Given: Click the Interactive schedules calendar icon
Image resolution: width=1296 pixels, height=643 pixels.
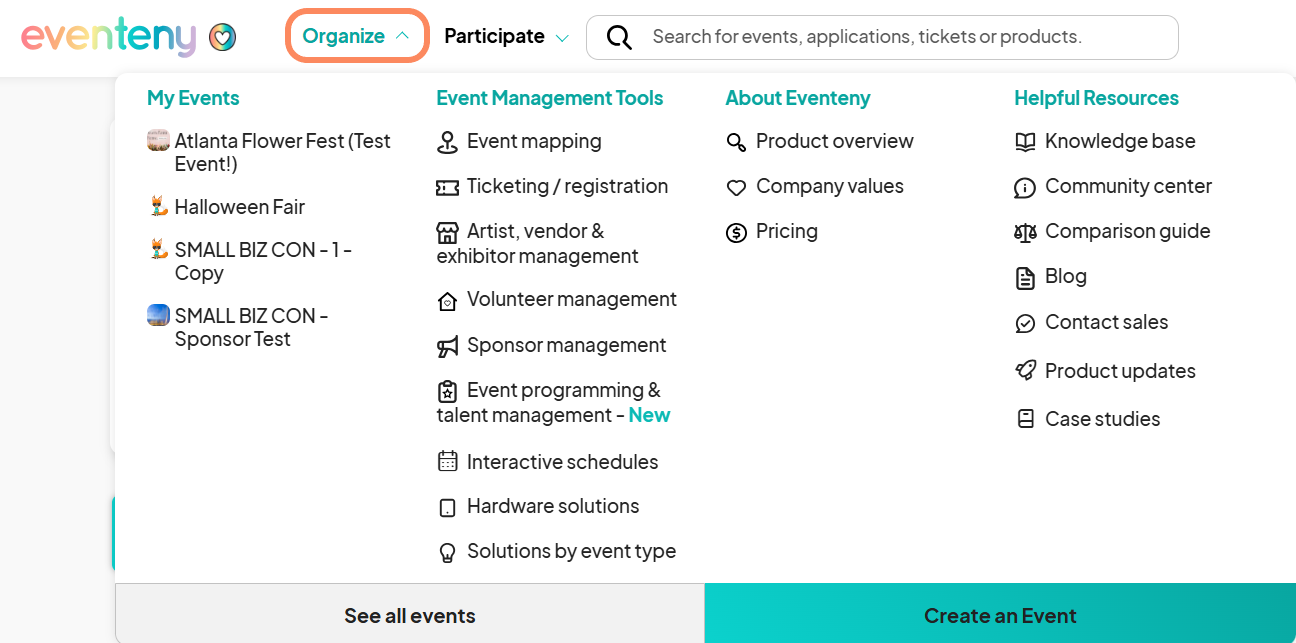Looking at the screenshot, I should [x=447, y=462].
